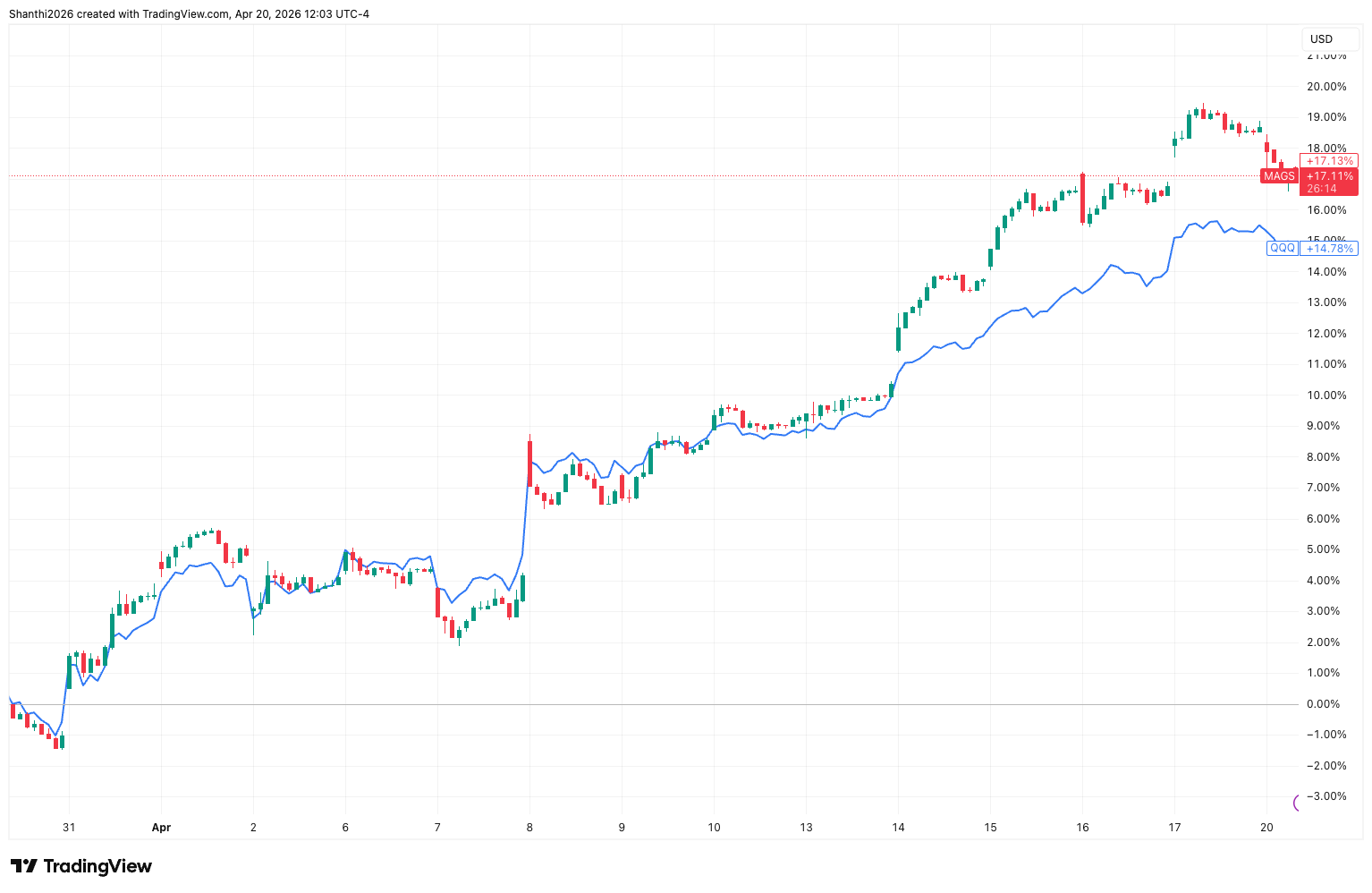The height and width of the screenshot is (893, 1372).
Task: Click the +17.13% outlined price label
Action: tap(1329, 161)
